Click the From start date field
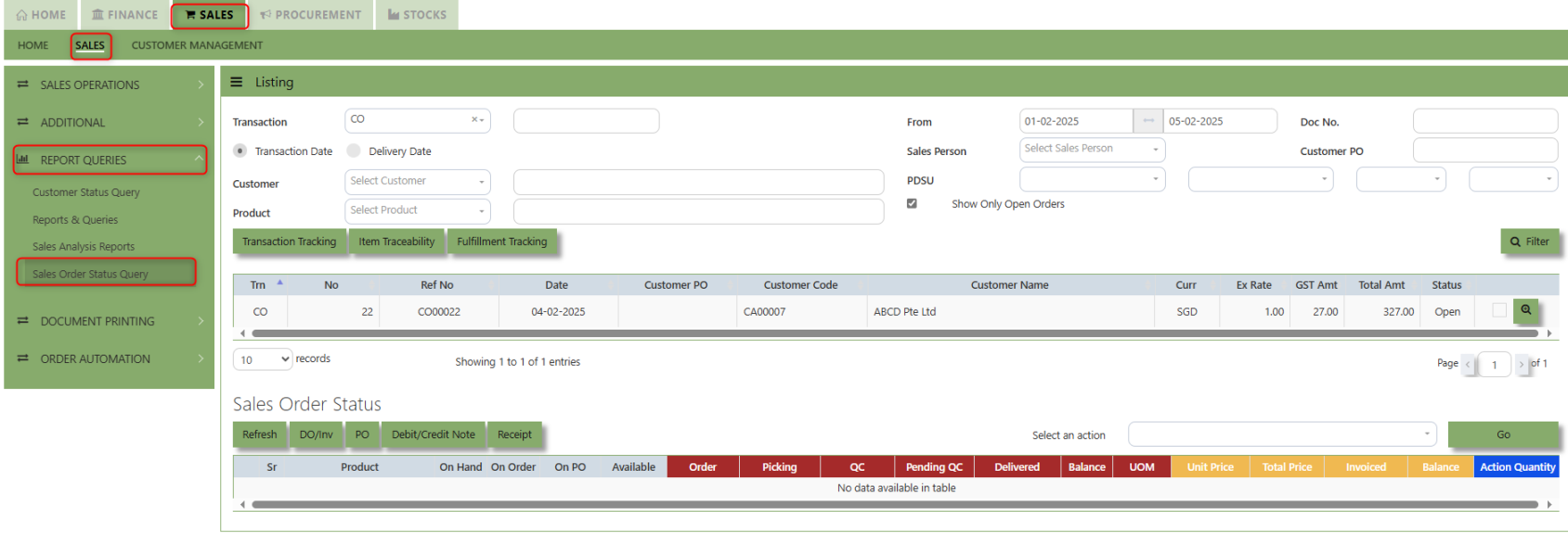The height and width of the screenshot is (533, 1568). point(1076,122)
